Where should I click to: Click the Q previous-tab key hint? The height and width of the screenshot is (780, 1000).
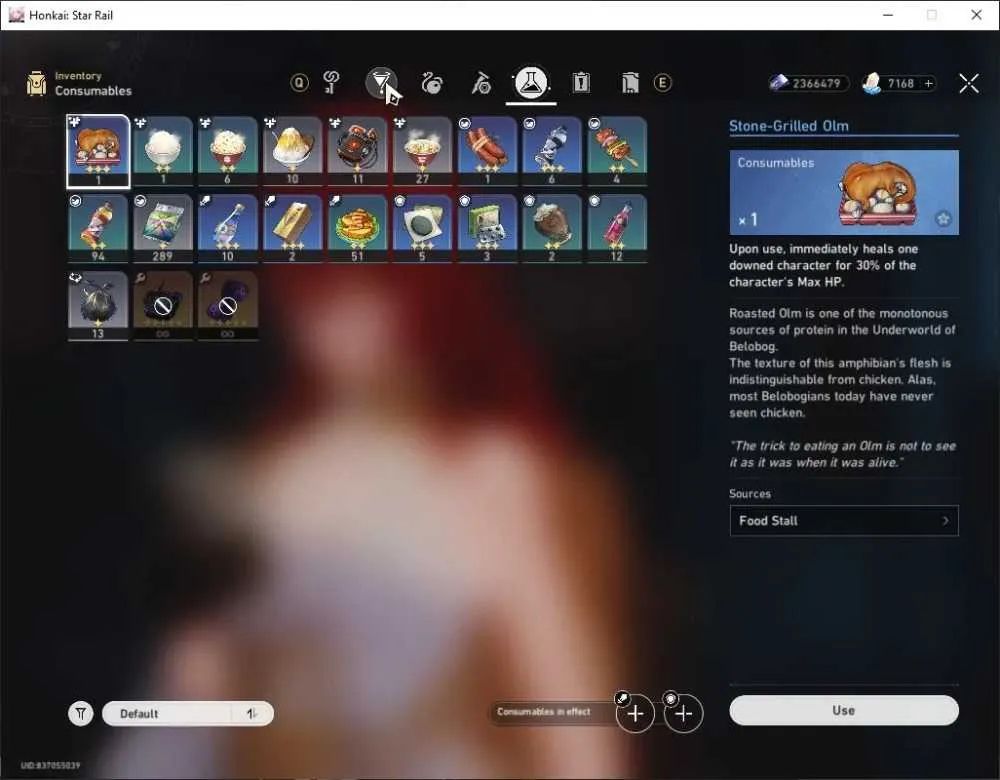pos(299,82)
